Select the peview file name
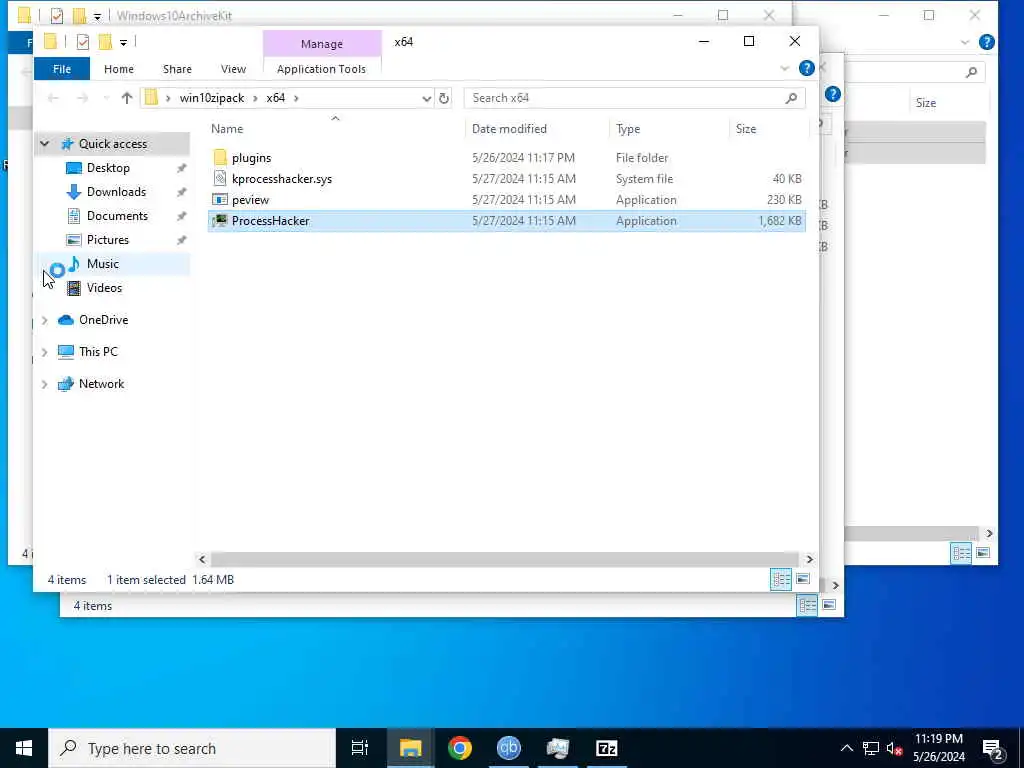Viewport: 1024px width, 768px height. coord(250,200)
